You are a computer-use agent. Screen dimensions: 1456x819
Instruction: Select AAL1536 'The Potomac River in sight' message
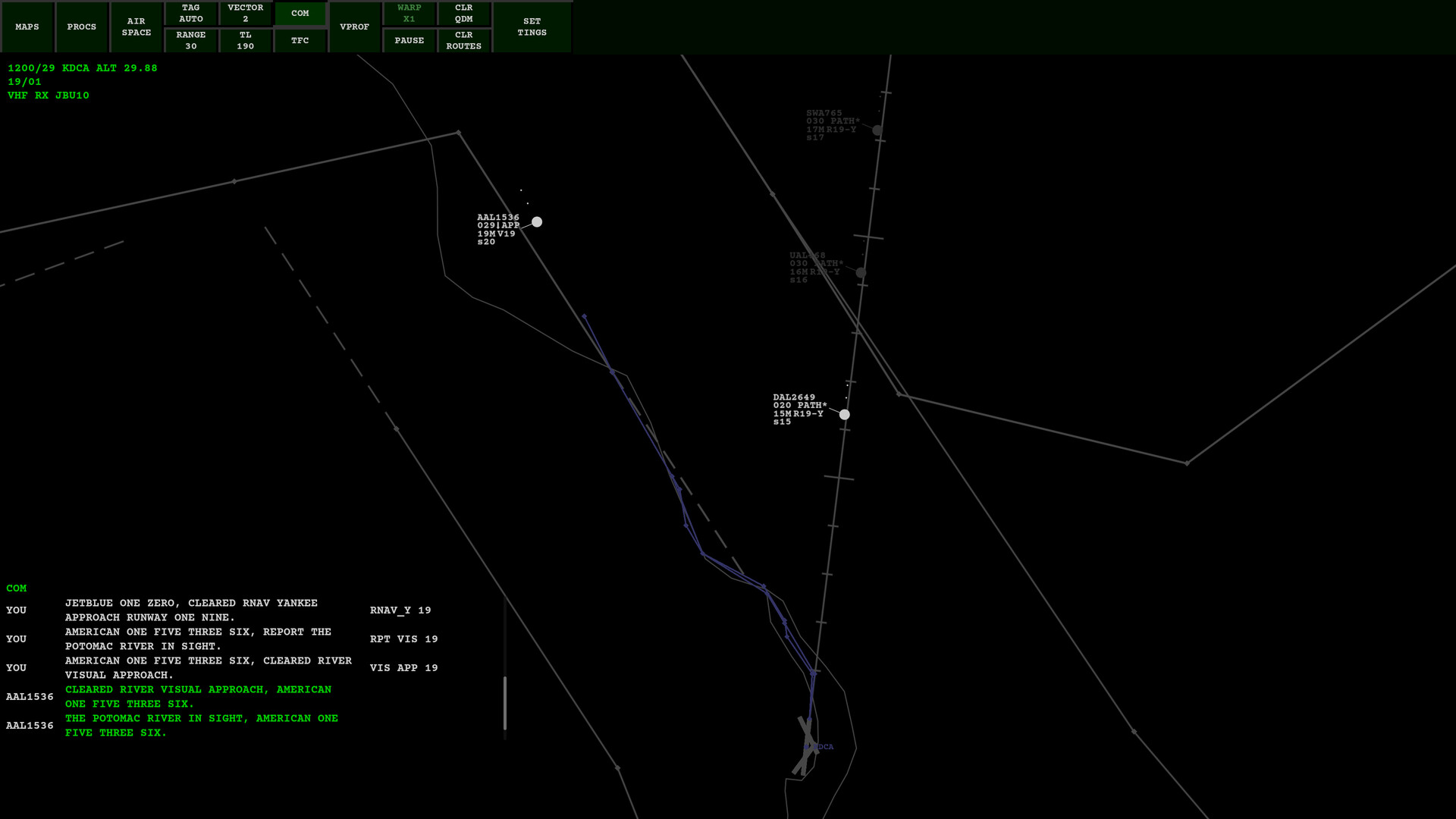202,726
